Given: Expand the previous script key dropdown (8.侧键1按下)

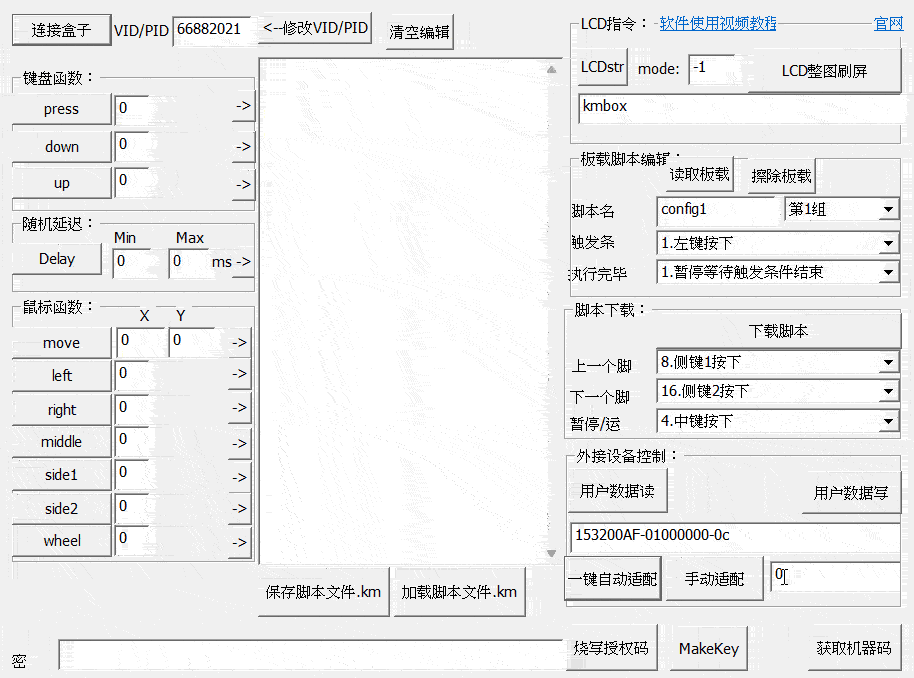Looking at the screenshot, I should (x=889, y=362).
